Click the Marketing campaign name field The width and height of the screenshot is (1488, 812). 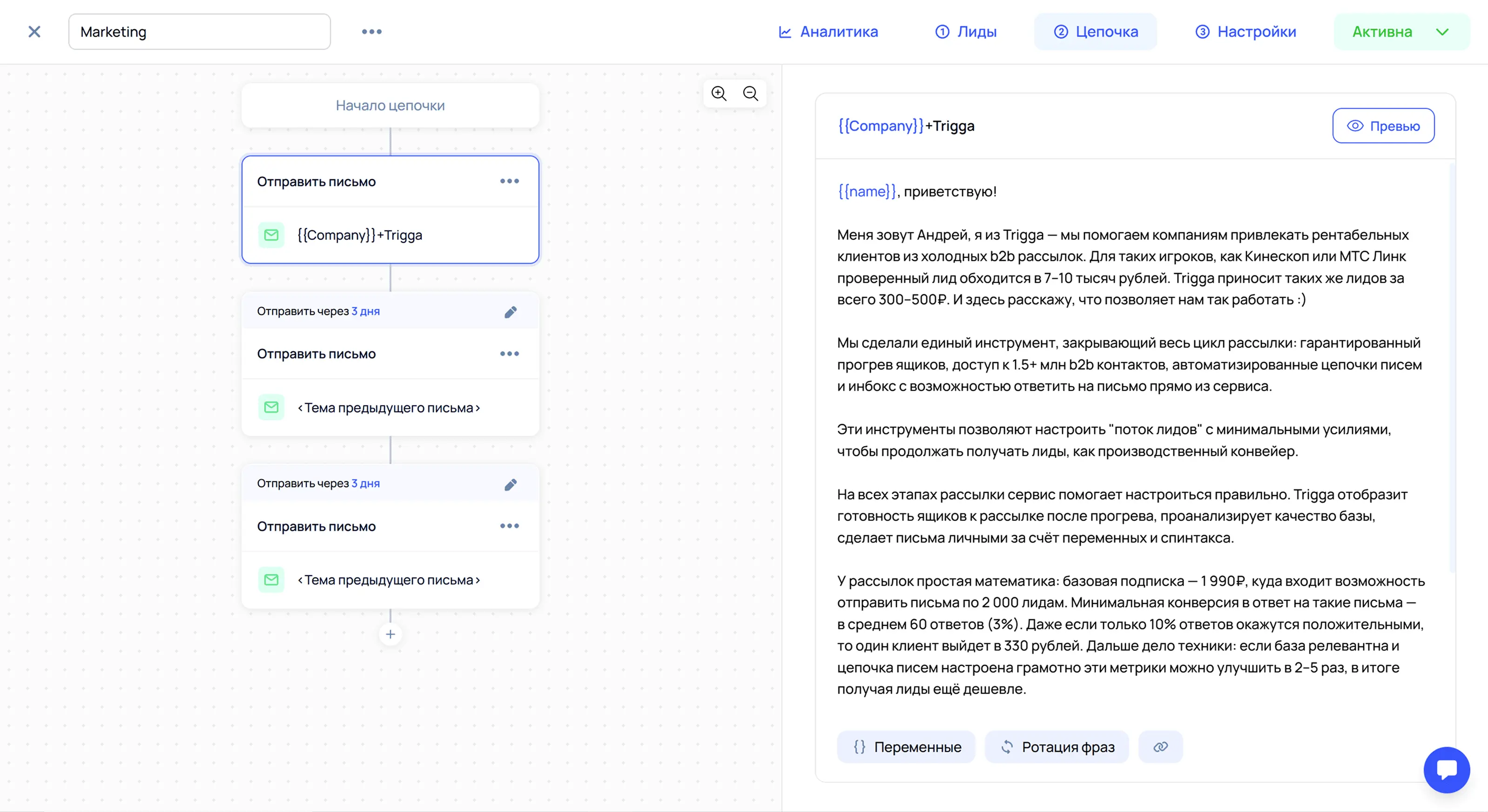[x=199, y=32]
